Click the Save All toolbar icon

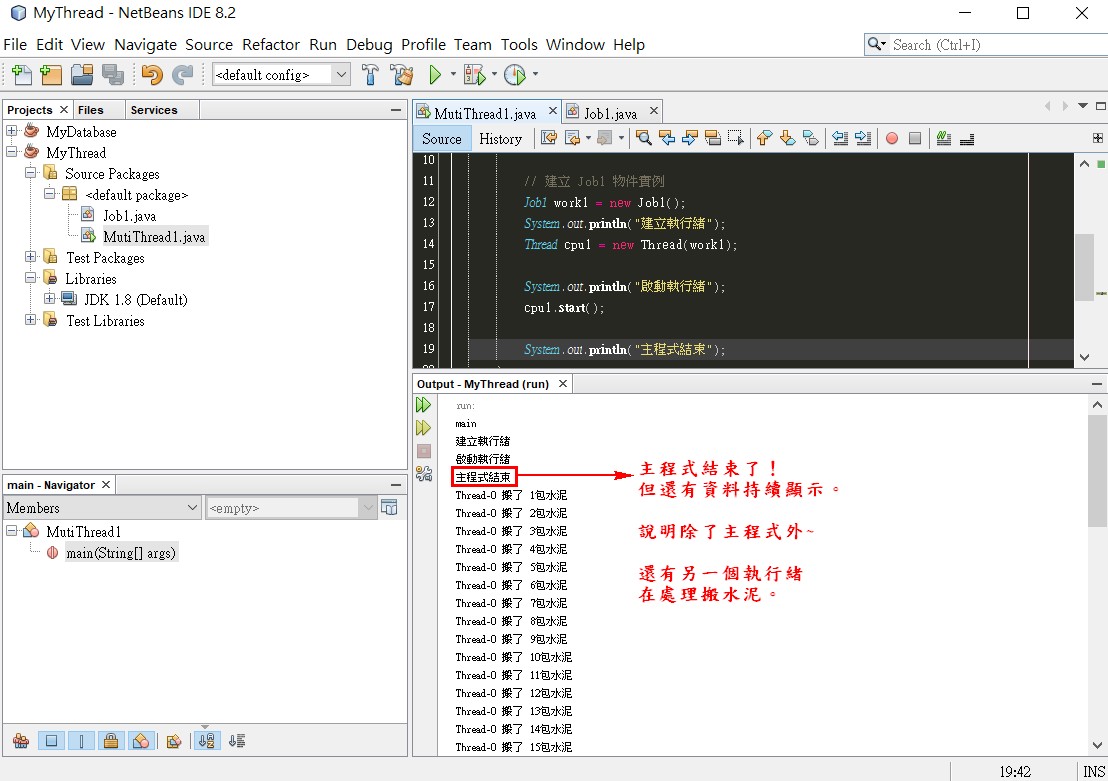point(112,74)
